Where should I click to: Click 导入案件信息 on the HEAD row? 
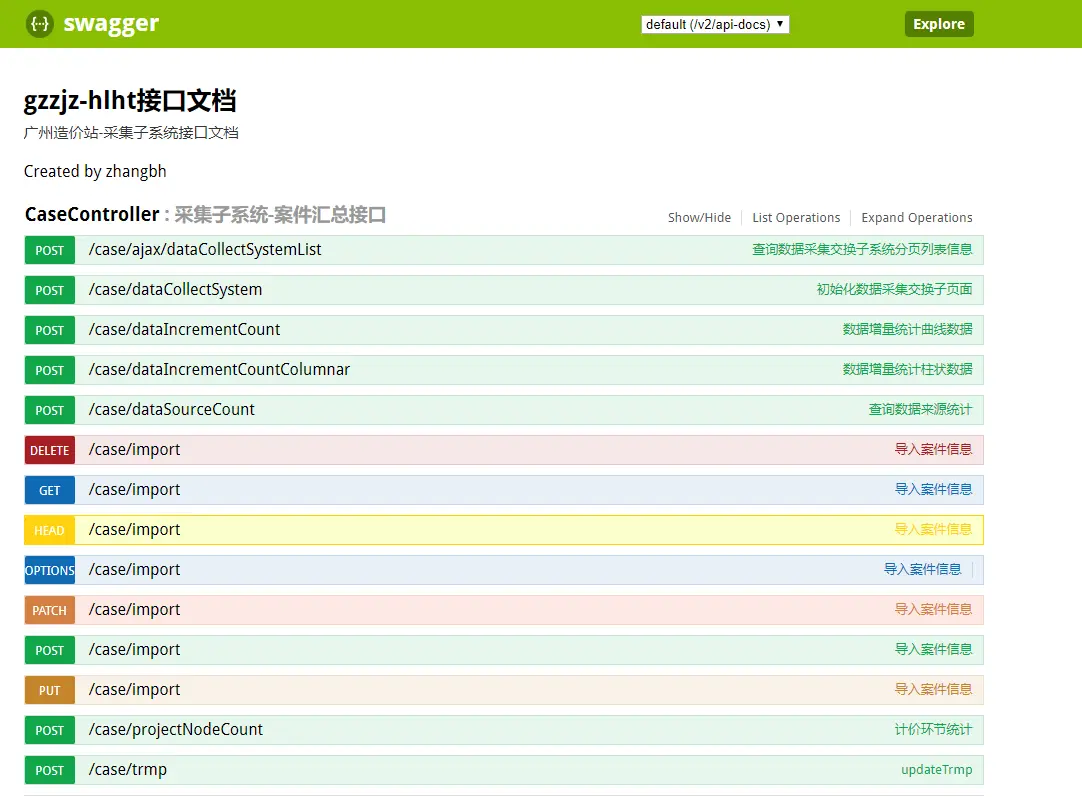pyautogui.click(x=934, y=530)
